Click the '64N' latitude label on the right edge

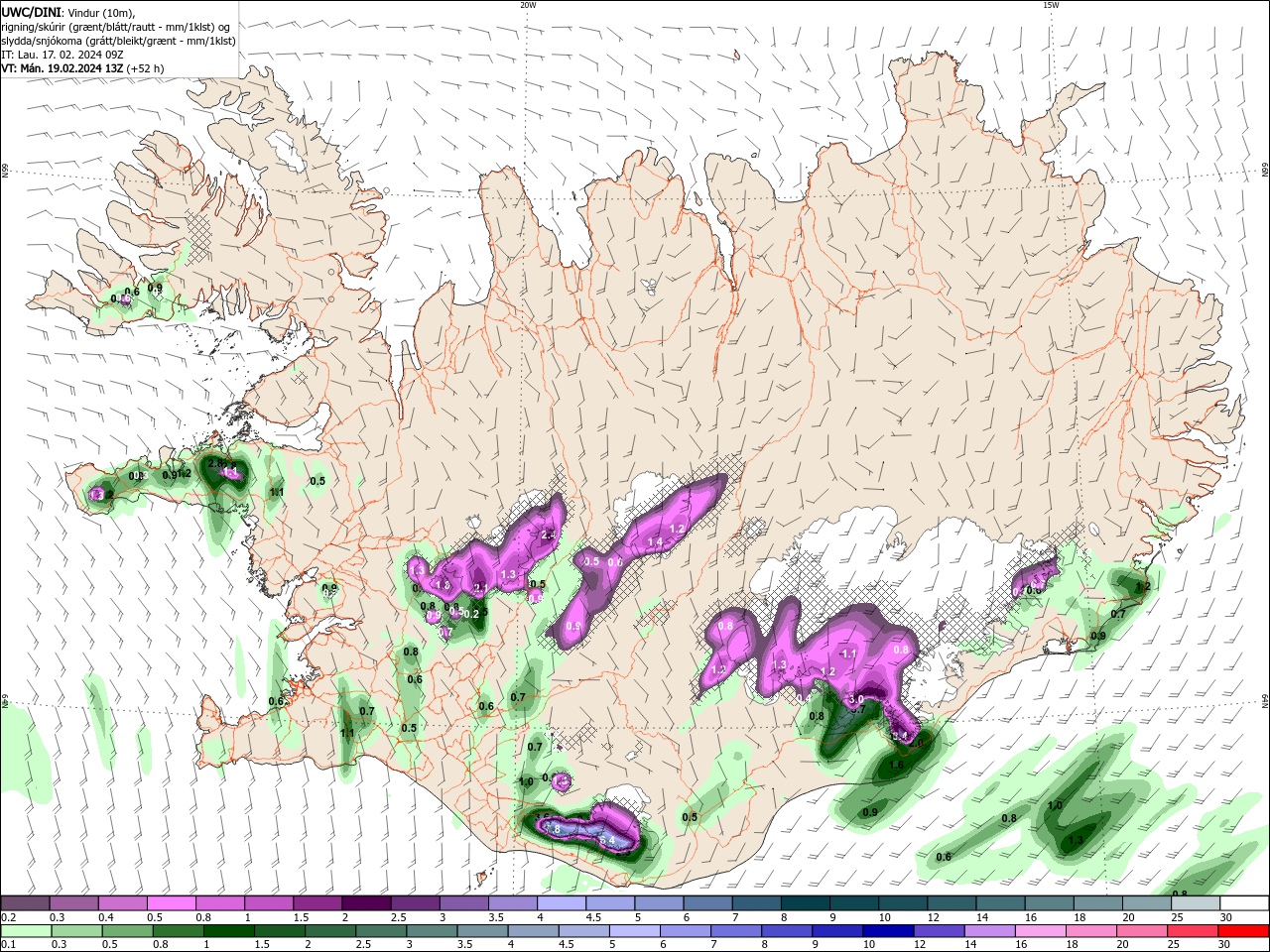click(1265, 701)
